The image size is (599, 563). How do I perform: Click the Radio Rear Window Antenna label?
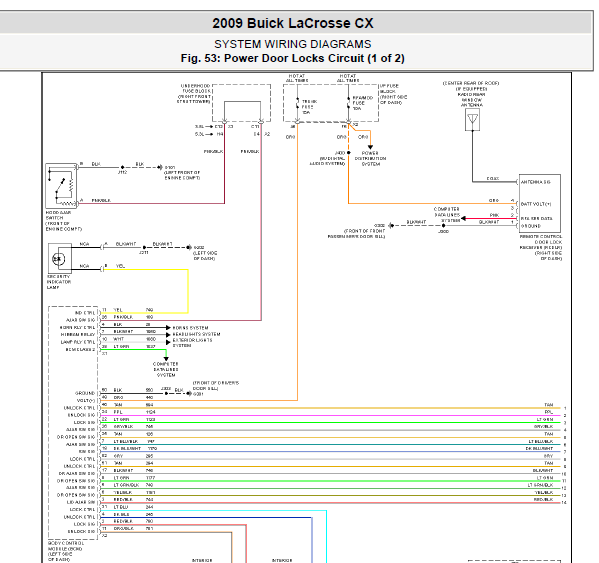(x=471, y=94)
